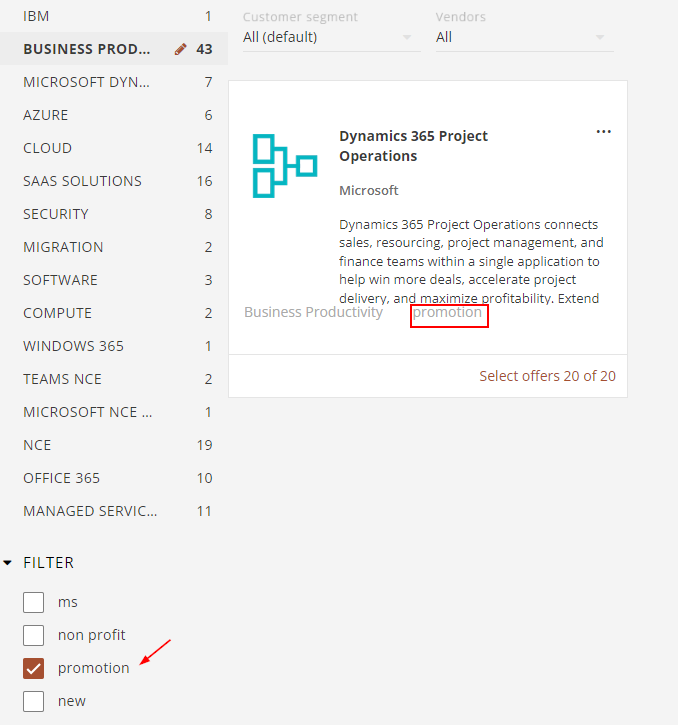Select the NCE category
The height and width of the screenshot is (725, 678).
pos(114,445)
